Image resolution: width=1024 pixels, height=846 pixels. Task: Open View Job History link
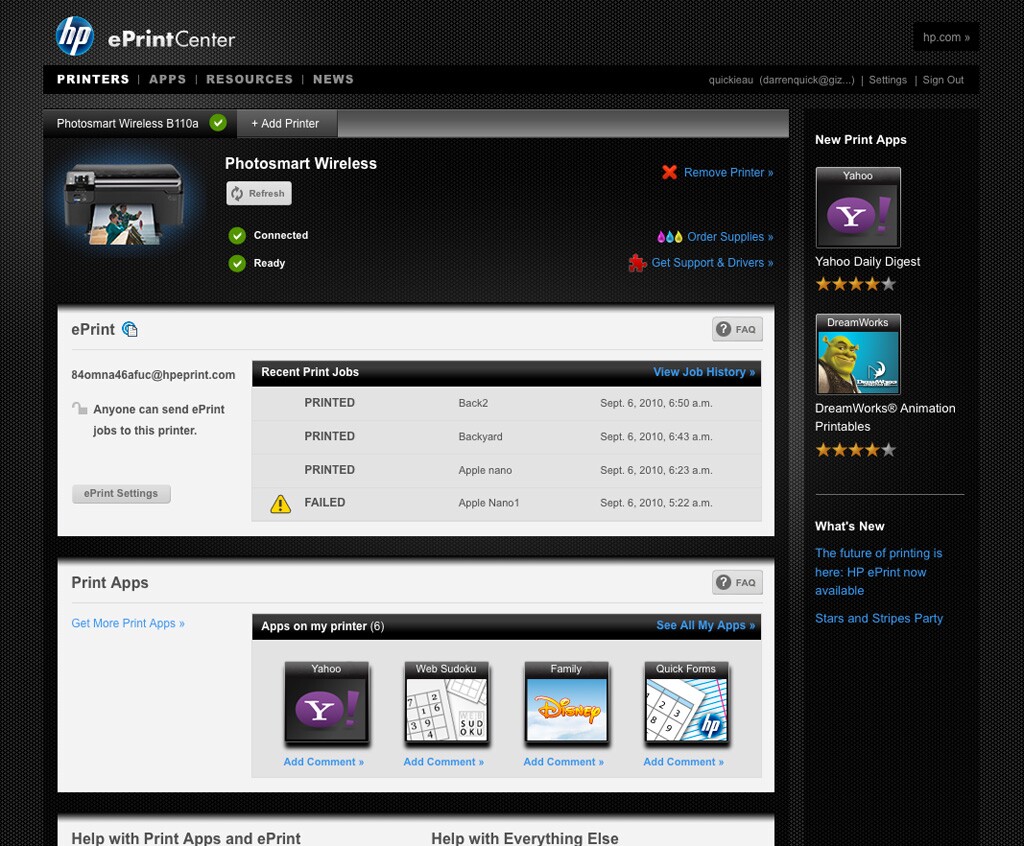(x=704, y=372)
